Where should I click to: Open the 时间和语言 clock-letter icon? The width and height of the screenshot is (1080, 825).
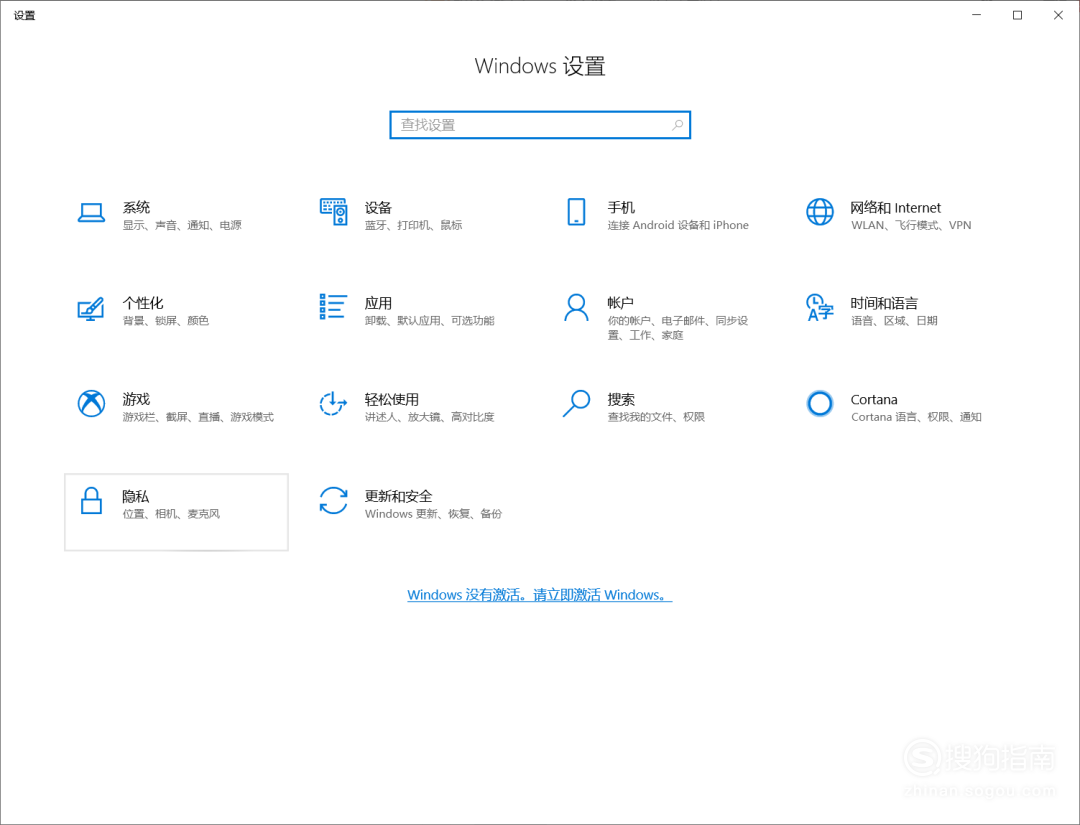(x=820, y=308)
